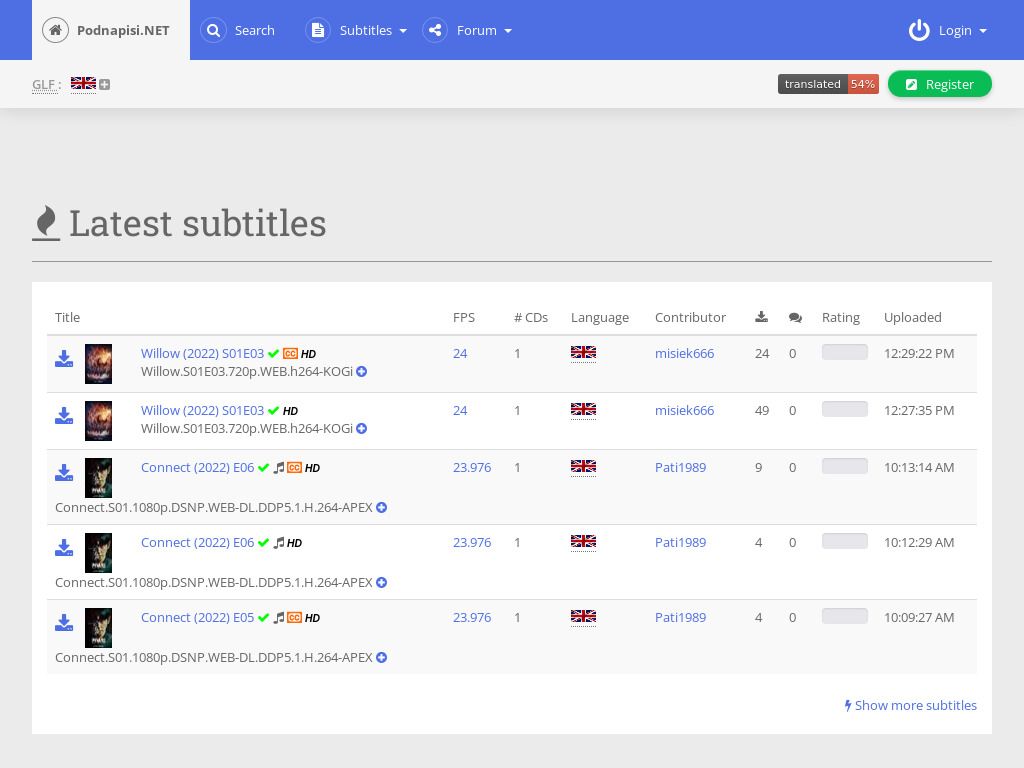Click rating bar of Connect E05 row
Viewport: 1024px width, 768px height.
click(x=844, y=616)
